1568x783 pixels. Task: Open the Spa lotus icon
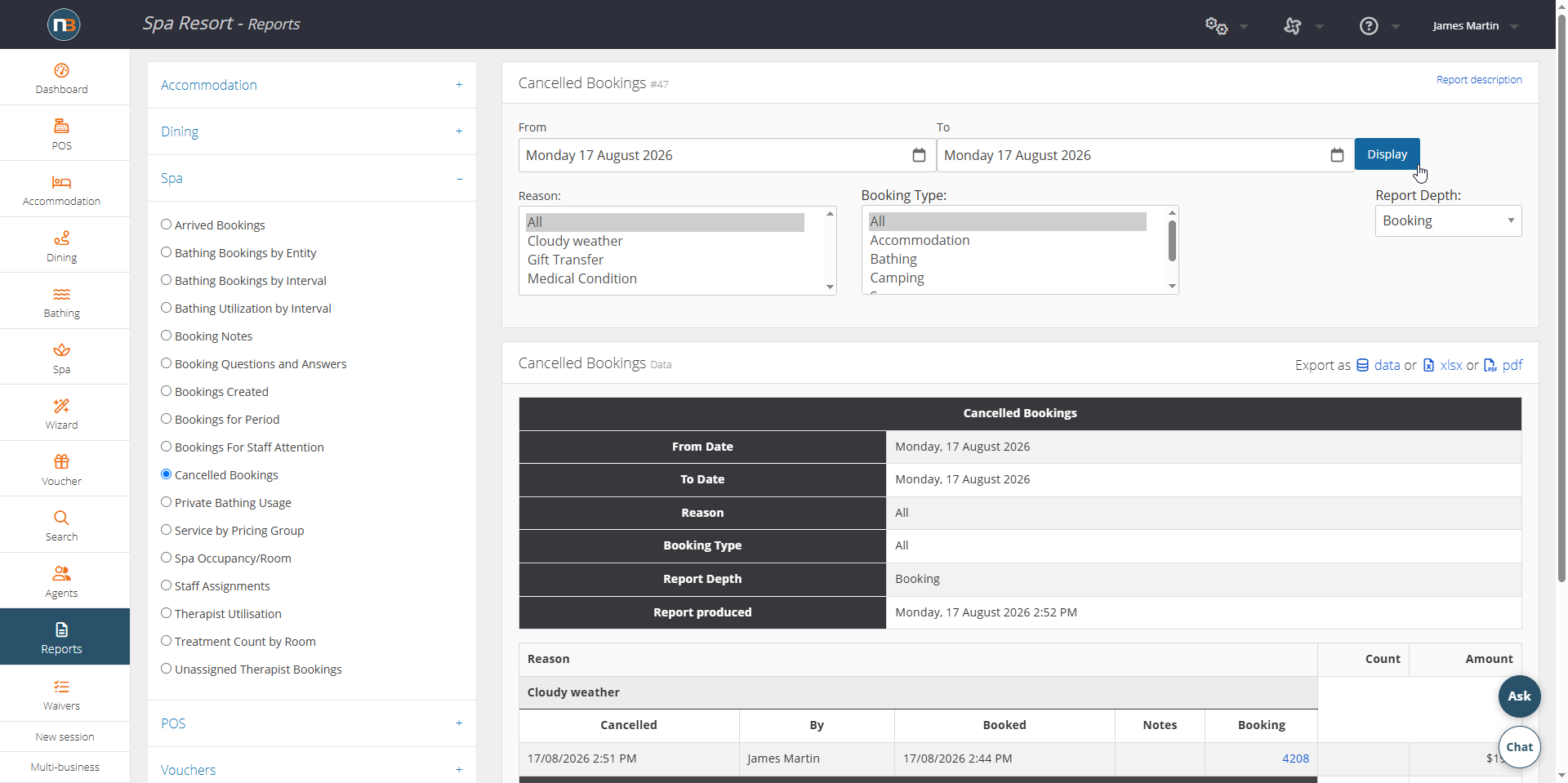tap(61, 350)
